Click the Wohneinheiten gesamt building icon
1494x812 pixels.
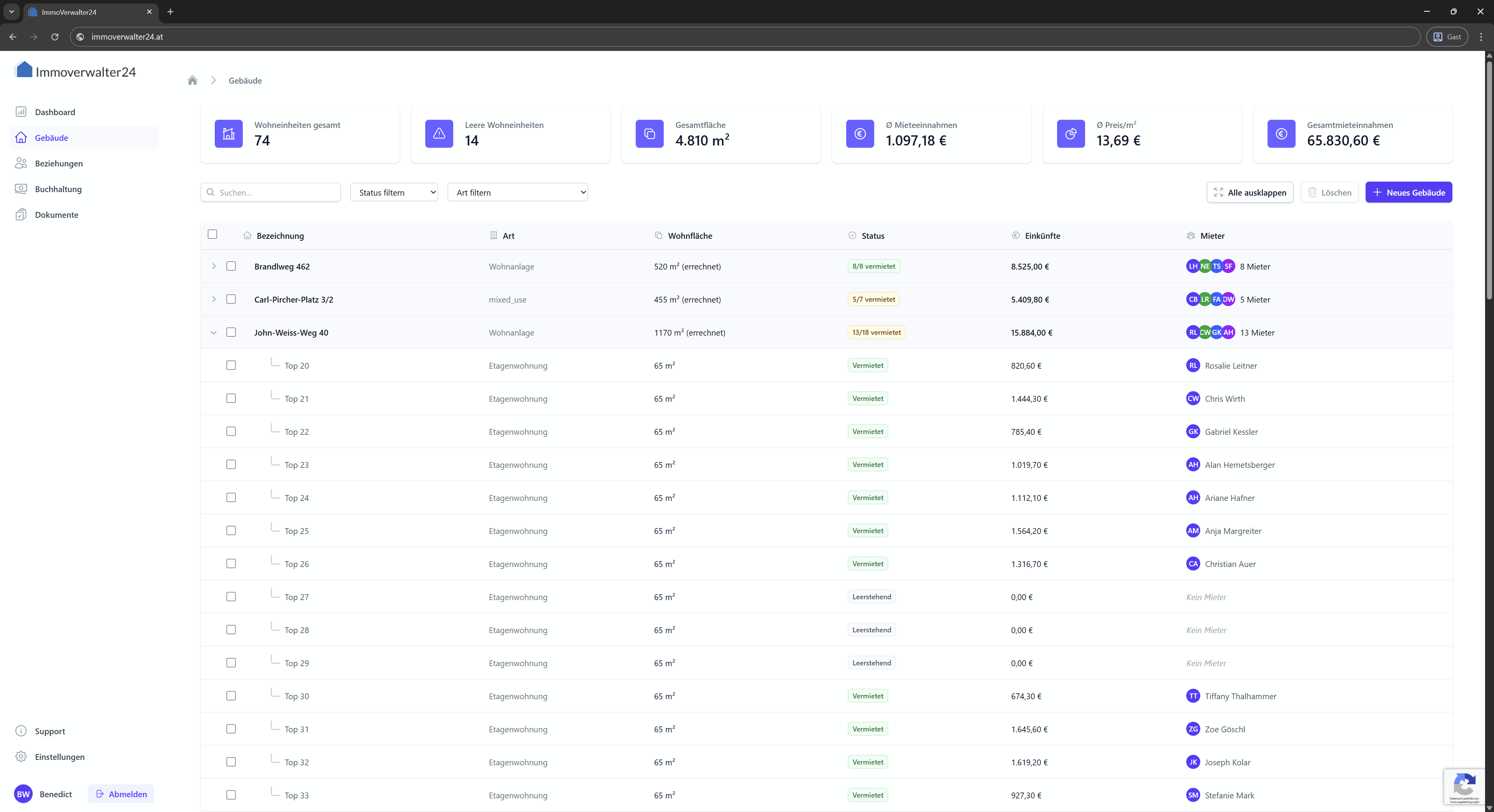tap(228, 134)
